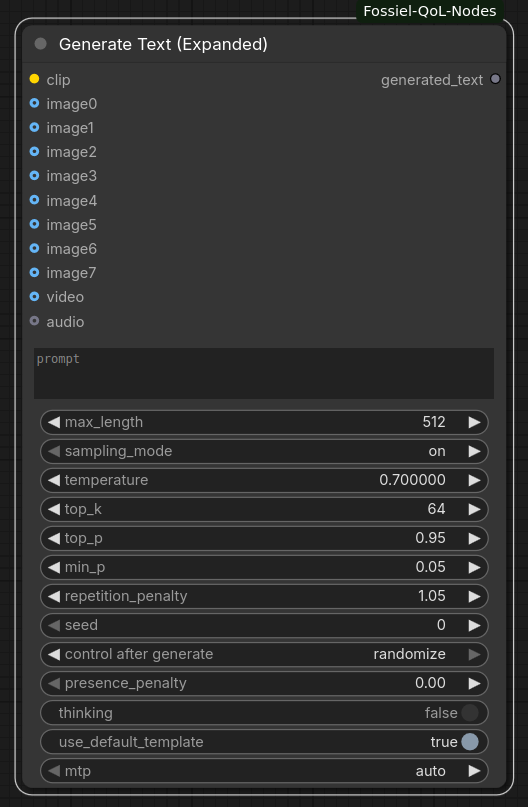Click the audio input label

coord(65,322)
